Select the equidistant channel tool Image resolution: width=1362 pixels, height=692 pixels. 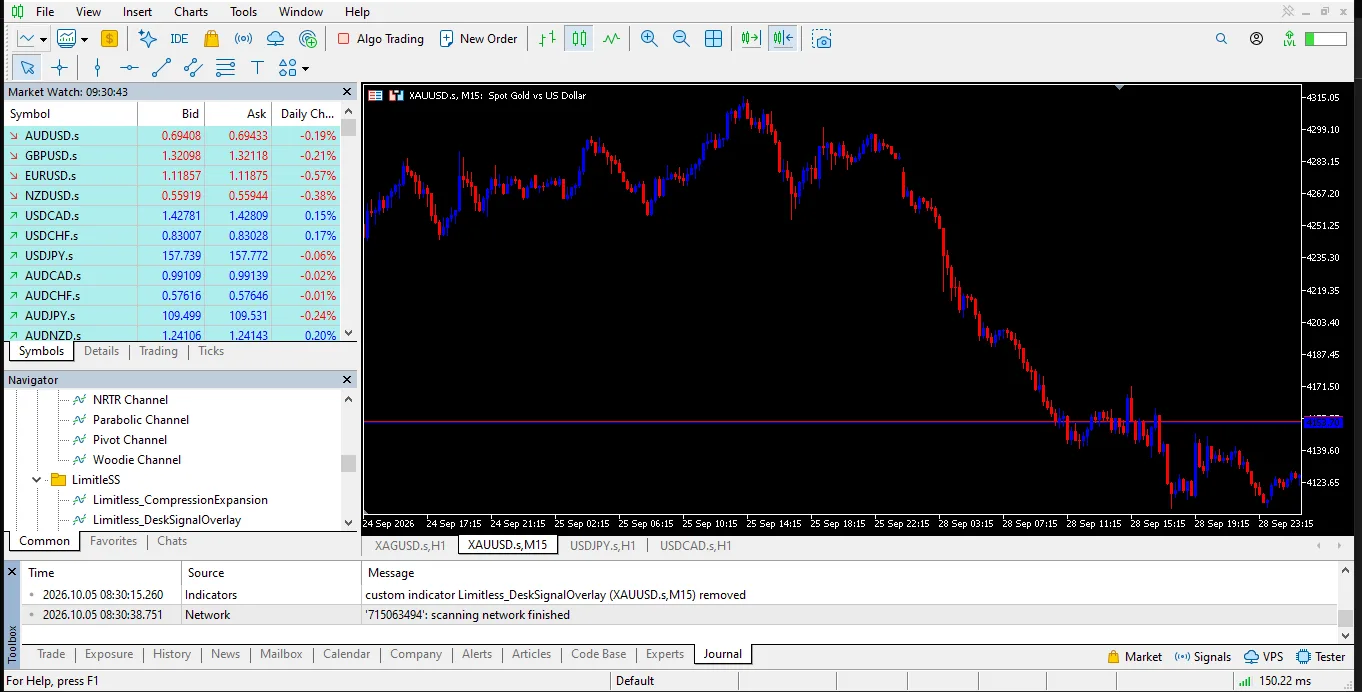193,68
